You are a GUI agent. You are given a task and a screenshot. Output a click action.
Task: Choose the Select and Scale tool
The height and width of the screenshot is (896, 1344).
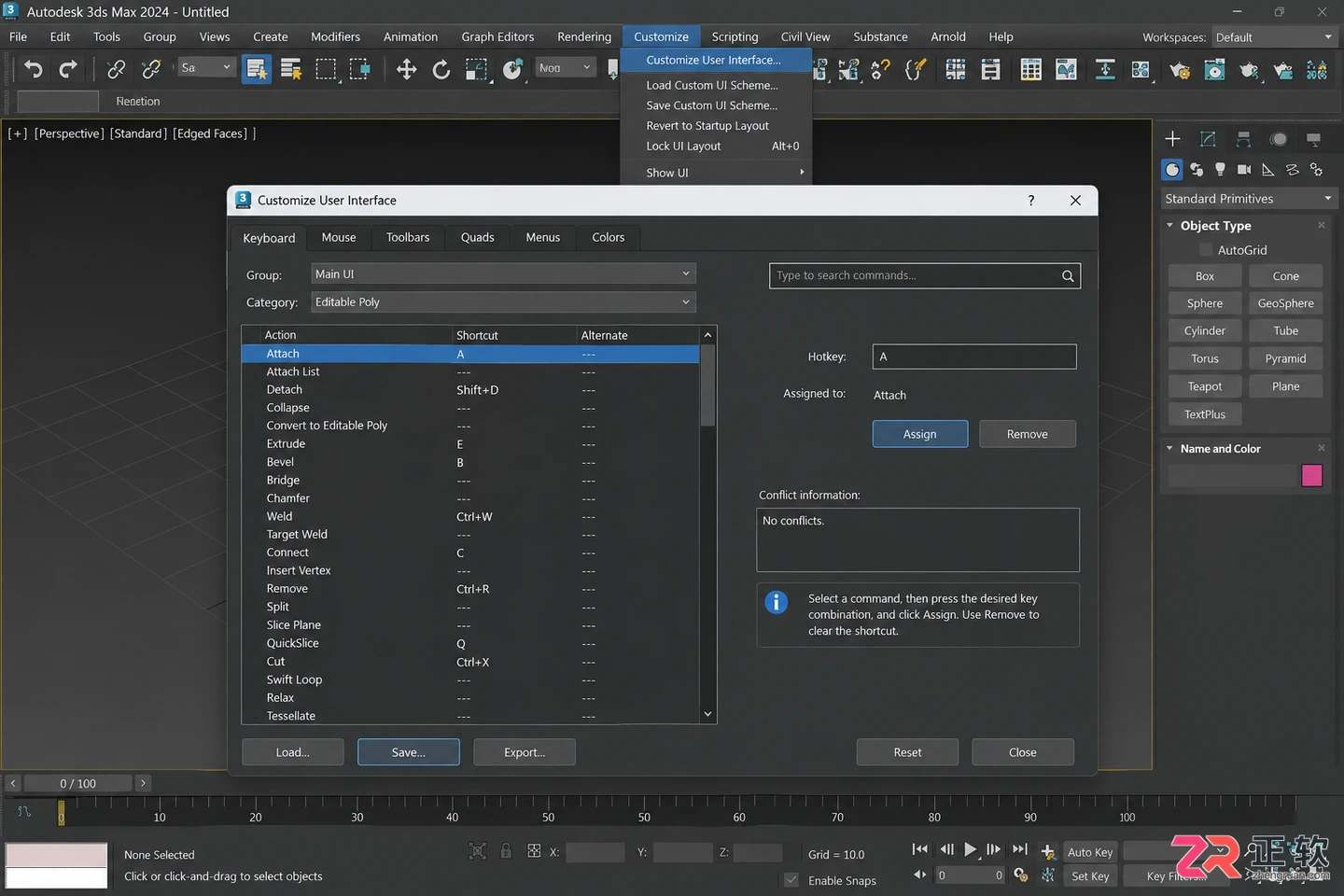tap(477, 69)
